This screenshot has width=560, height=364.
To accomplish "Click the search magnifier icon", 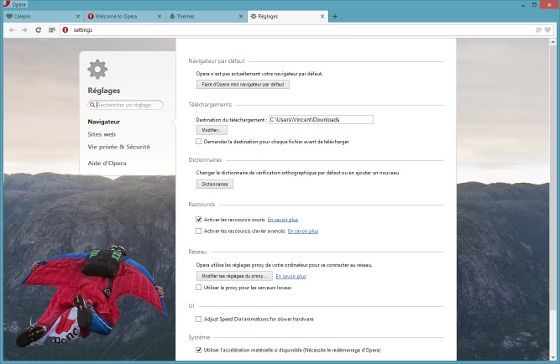I will 92,105.
